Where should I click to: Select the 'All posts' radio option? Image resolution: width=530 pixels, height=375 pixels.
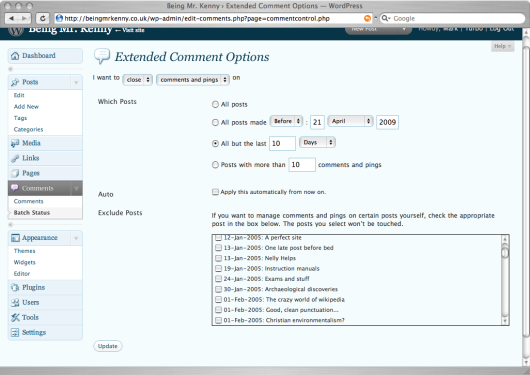215,104
